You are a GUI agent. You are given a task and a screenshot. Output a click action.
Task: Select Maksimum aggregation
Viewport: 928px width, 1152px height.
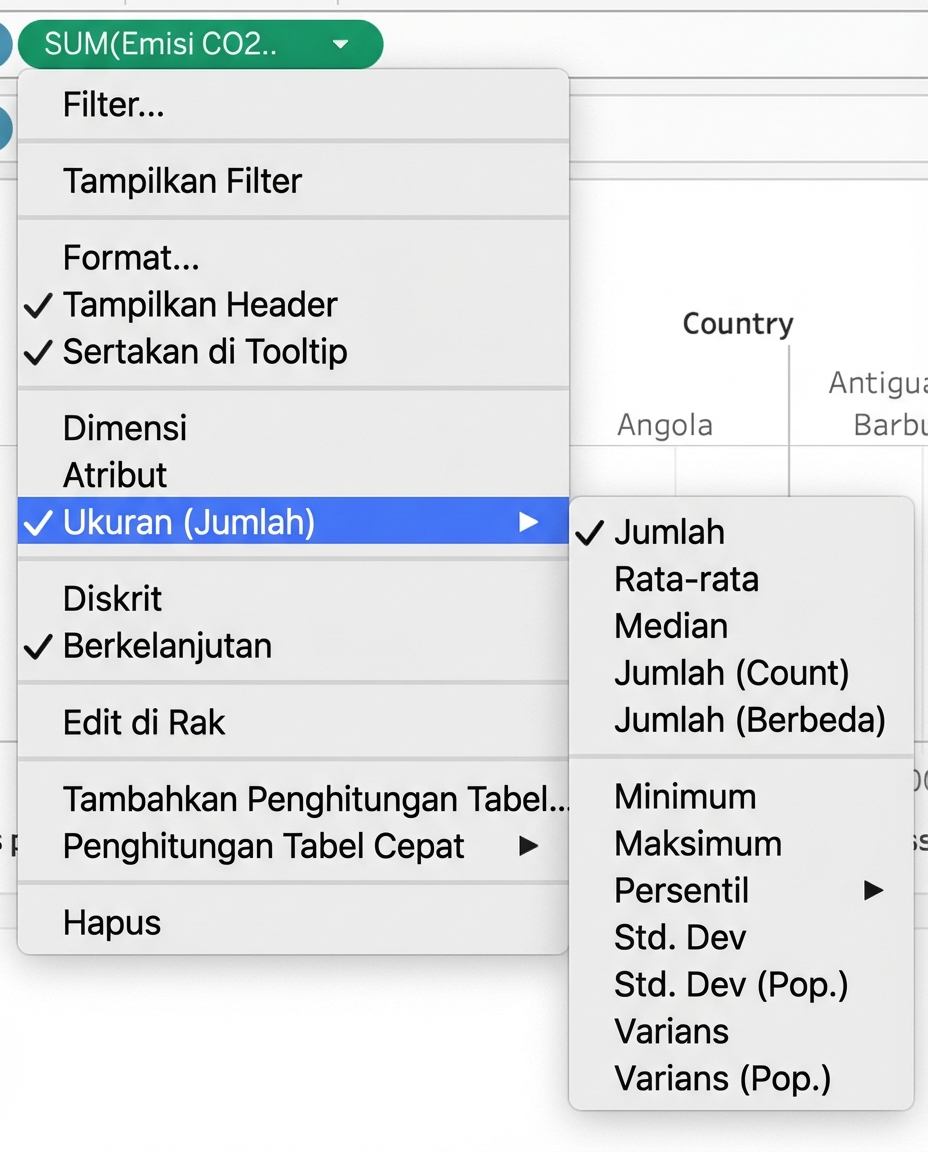tap(697, 843)
